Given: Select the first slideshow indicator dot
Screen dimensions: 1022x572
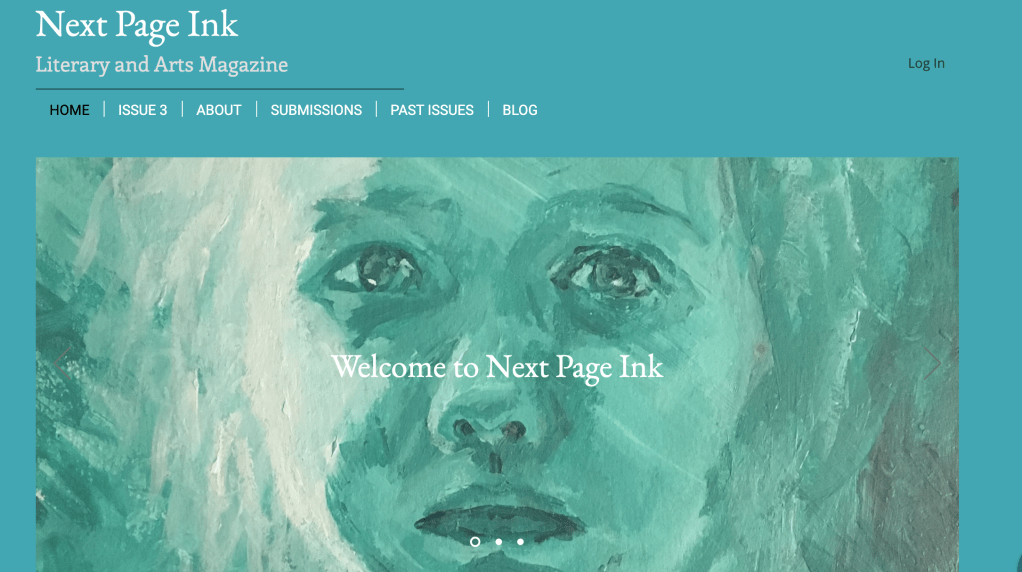Looking at the screenshot, I should (475, 541).
